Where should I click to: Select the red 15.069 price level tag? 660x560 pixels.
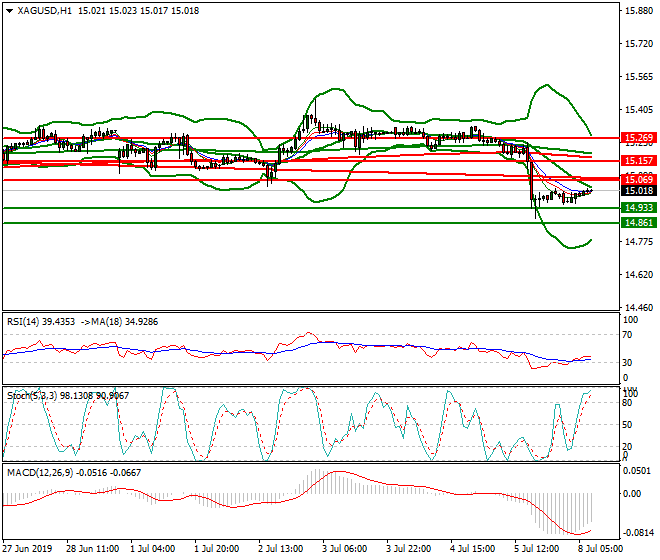pos(637,178)
